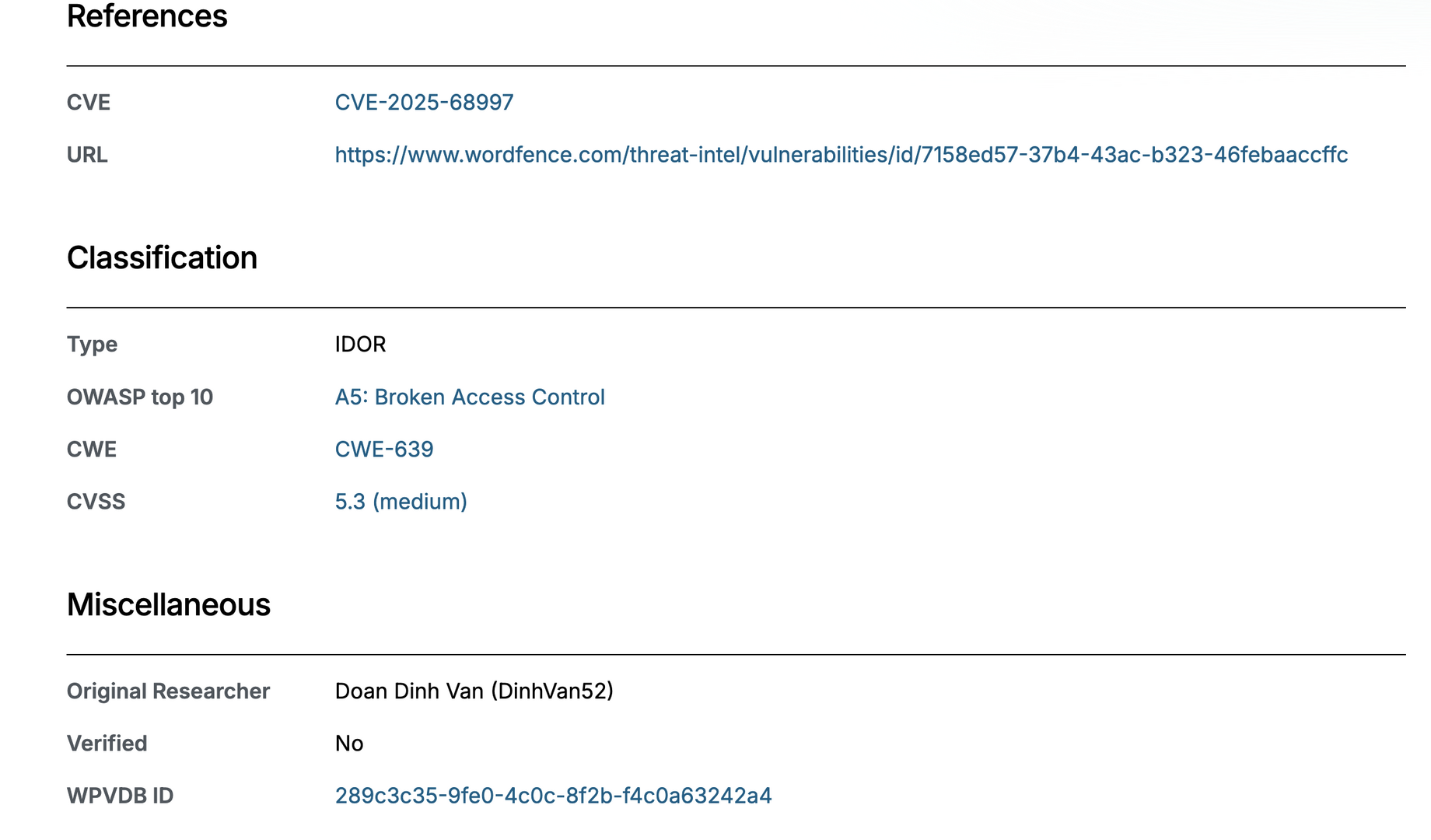The height and width of the screenshot is (840, 1431).
Task: Click the Classification section heading
Action: click(162, 258)
